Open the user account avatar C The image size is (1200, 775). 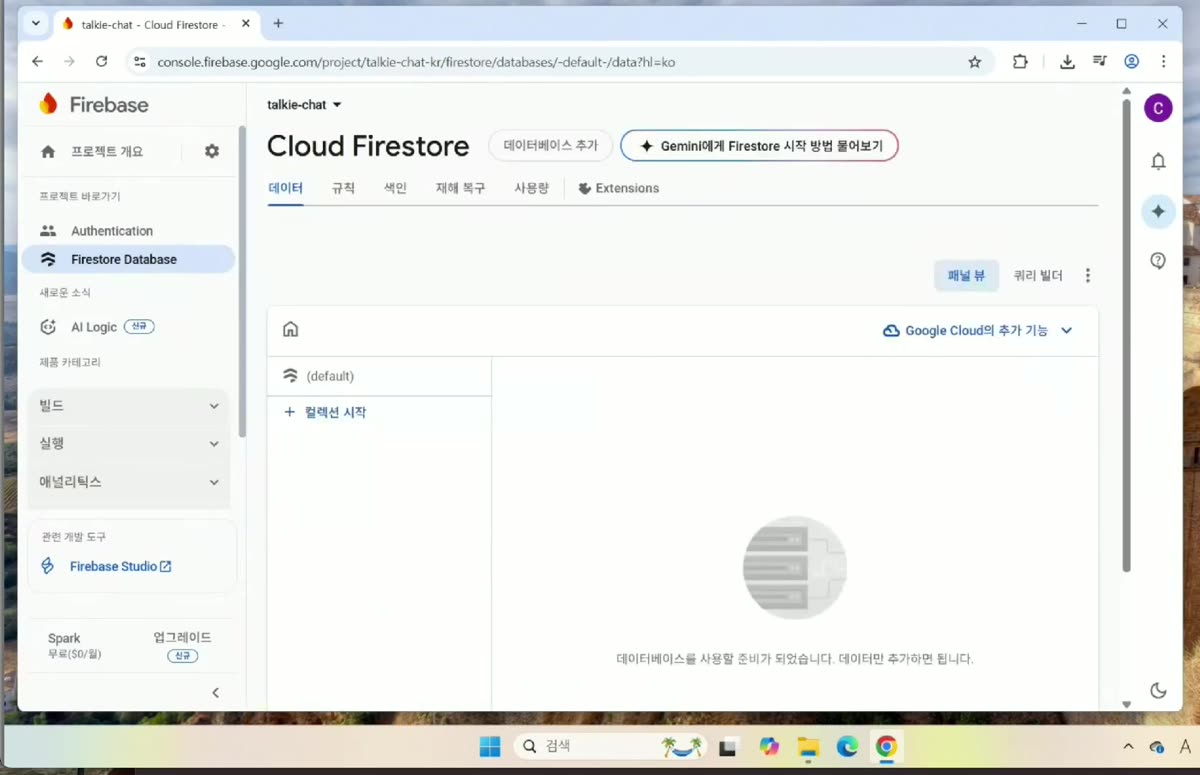[x=1158, y=108]
